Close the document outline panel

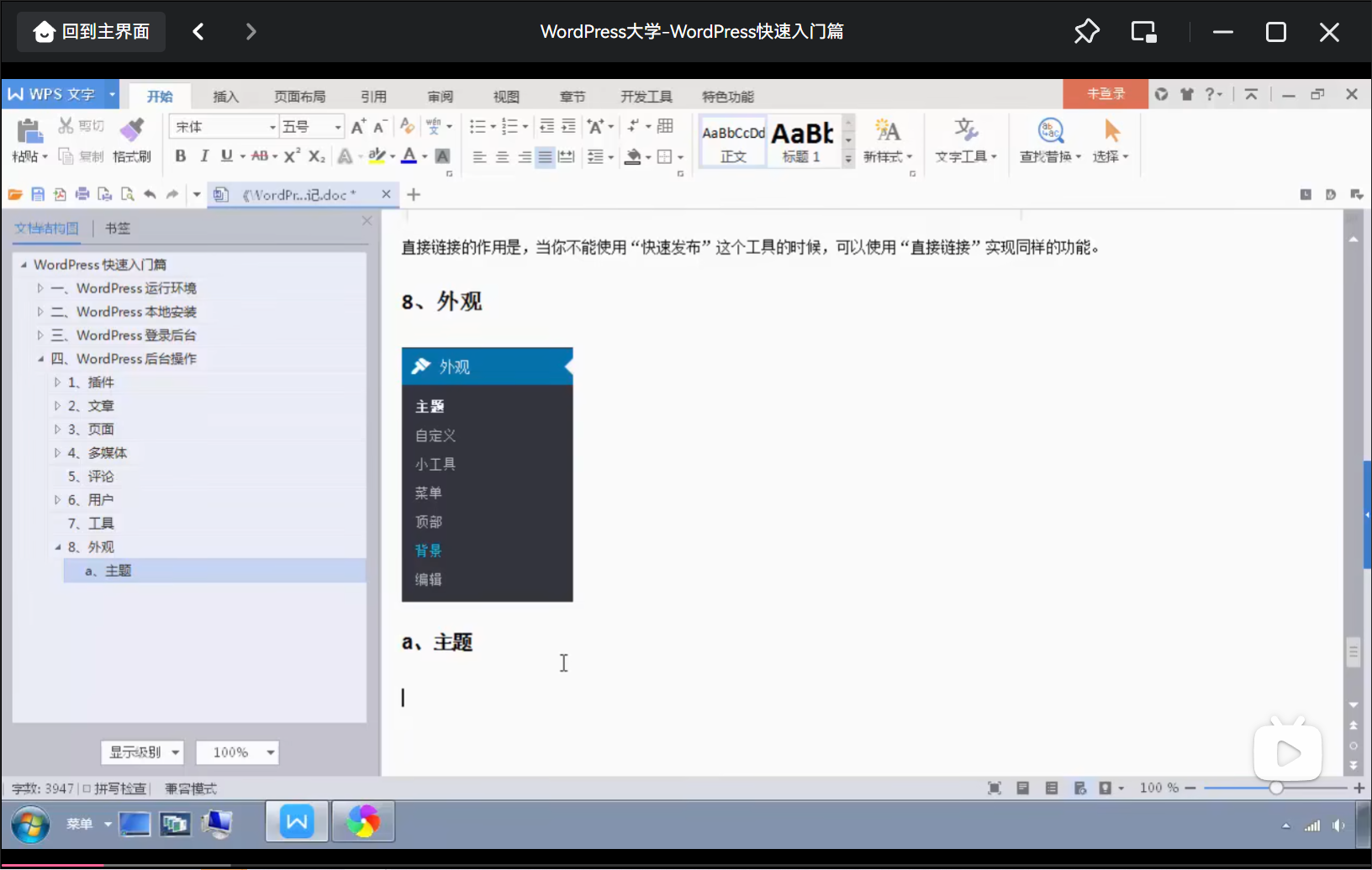pos(367,220)
